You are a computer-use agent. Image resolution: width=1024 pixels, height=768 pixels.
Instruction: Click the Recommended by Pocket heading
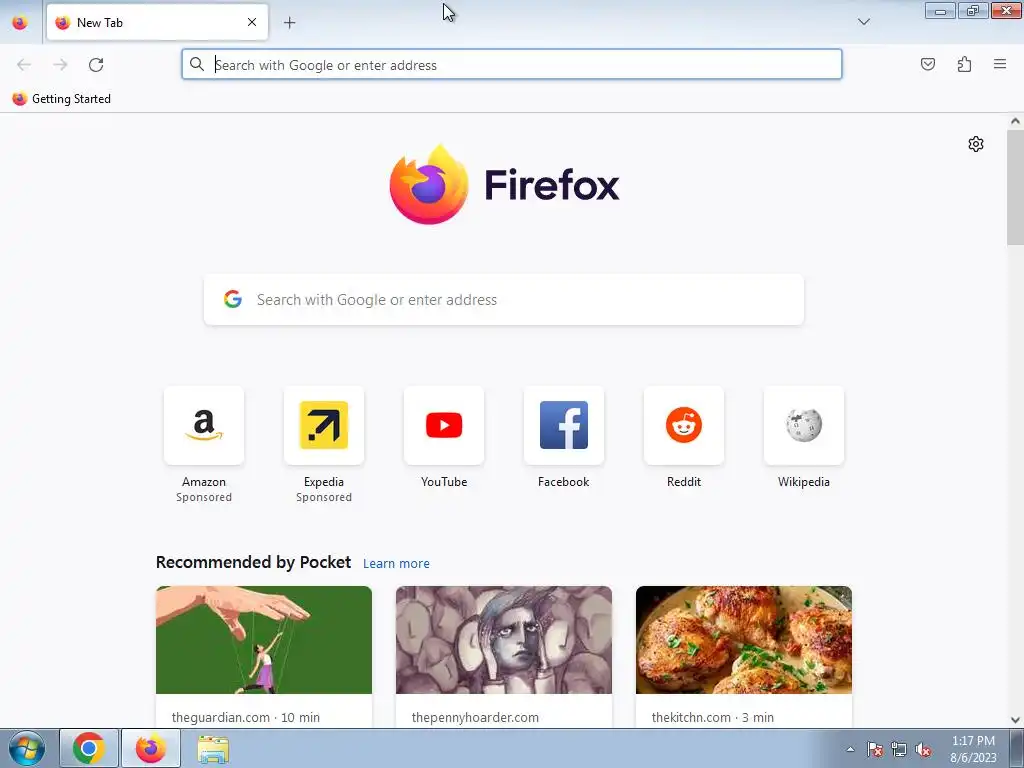(x=253, y=562)
